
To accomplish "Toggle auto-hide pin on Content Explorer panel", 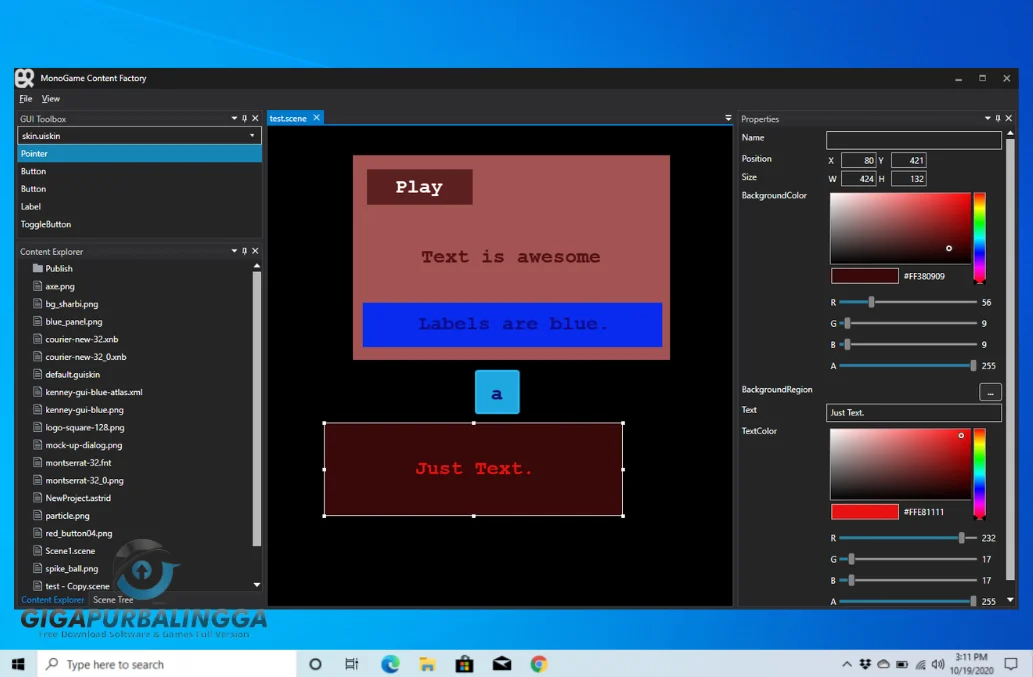I will [243, 251].
